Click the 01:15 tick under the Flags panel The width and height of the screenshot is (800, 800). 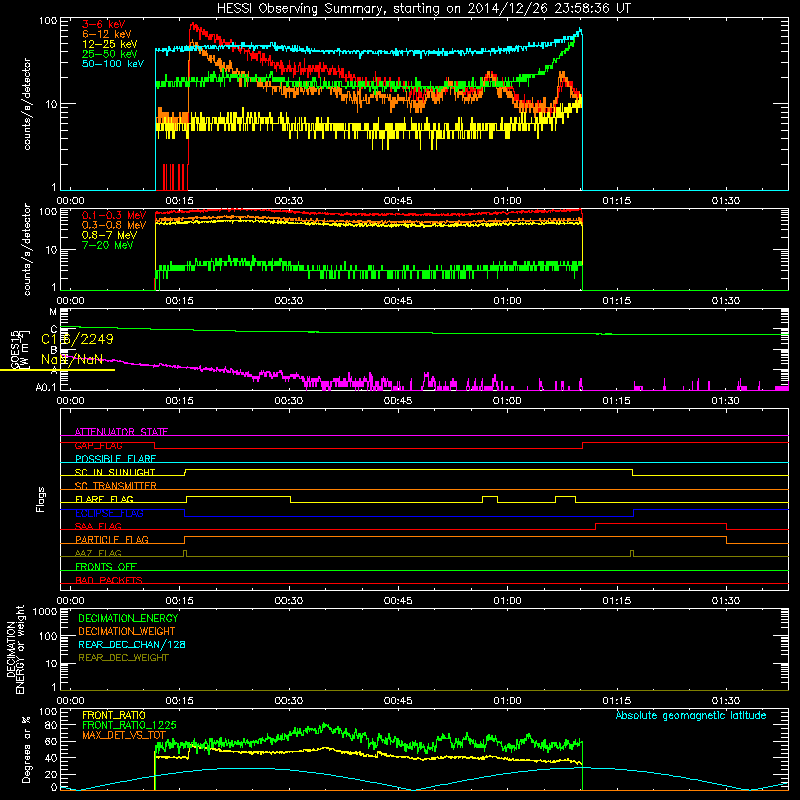[616, 601]
